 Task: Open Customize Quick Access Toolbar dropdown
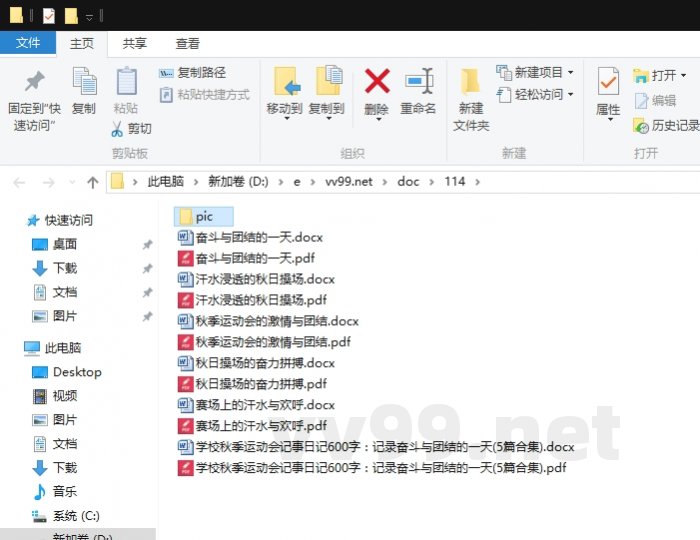pyautogui.click(x=89, y=17)
